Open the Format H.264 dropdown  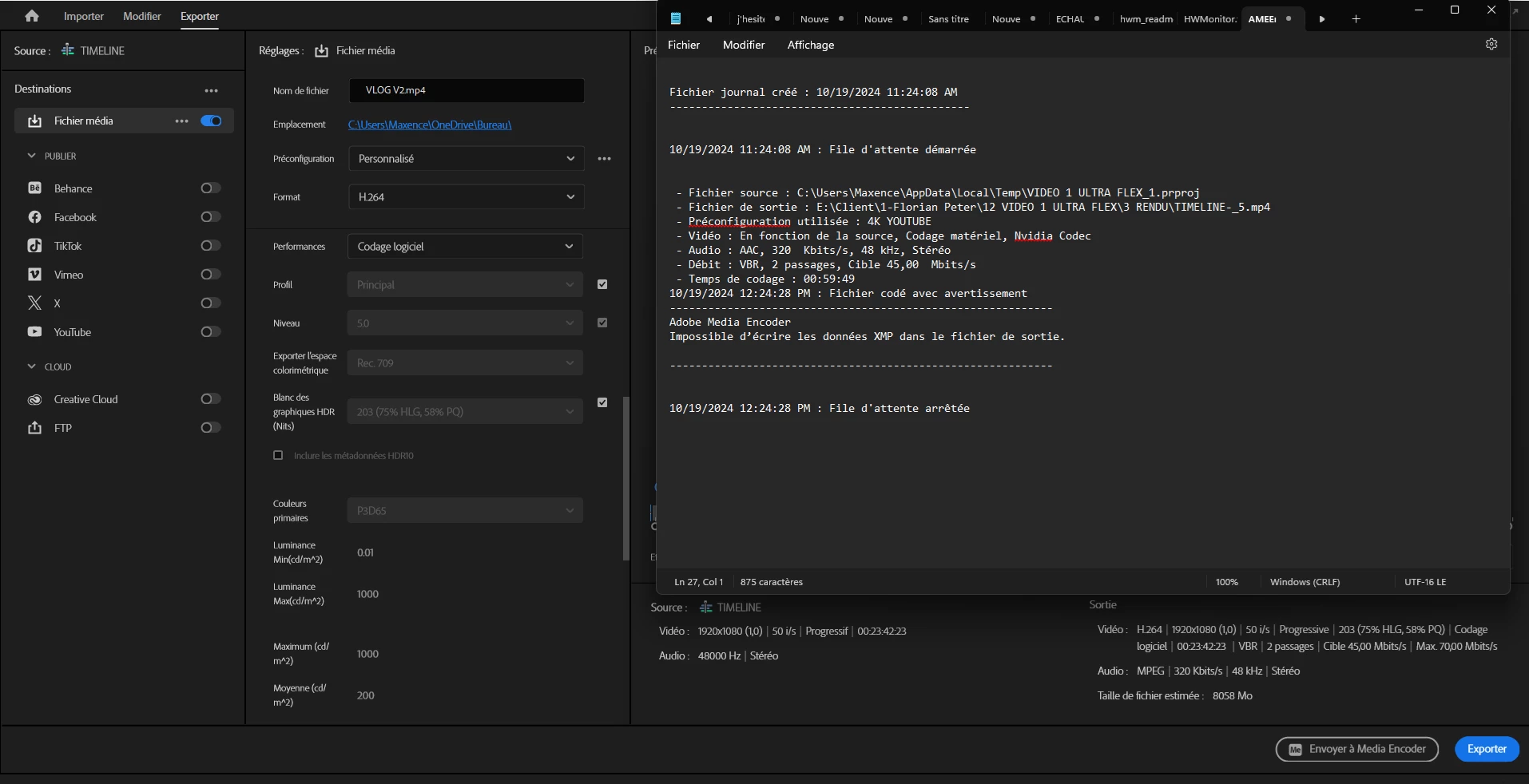click(466, 197)
